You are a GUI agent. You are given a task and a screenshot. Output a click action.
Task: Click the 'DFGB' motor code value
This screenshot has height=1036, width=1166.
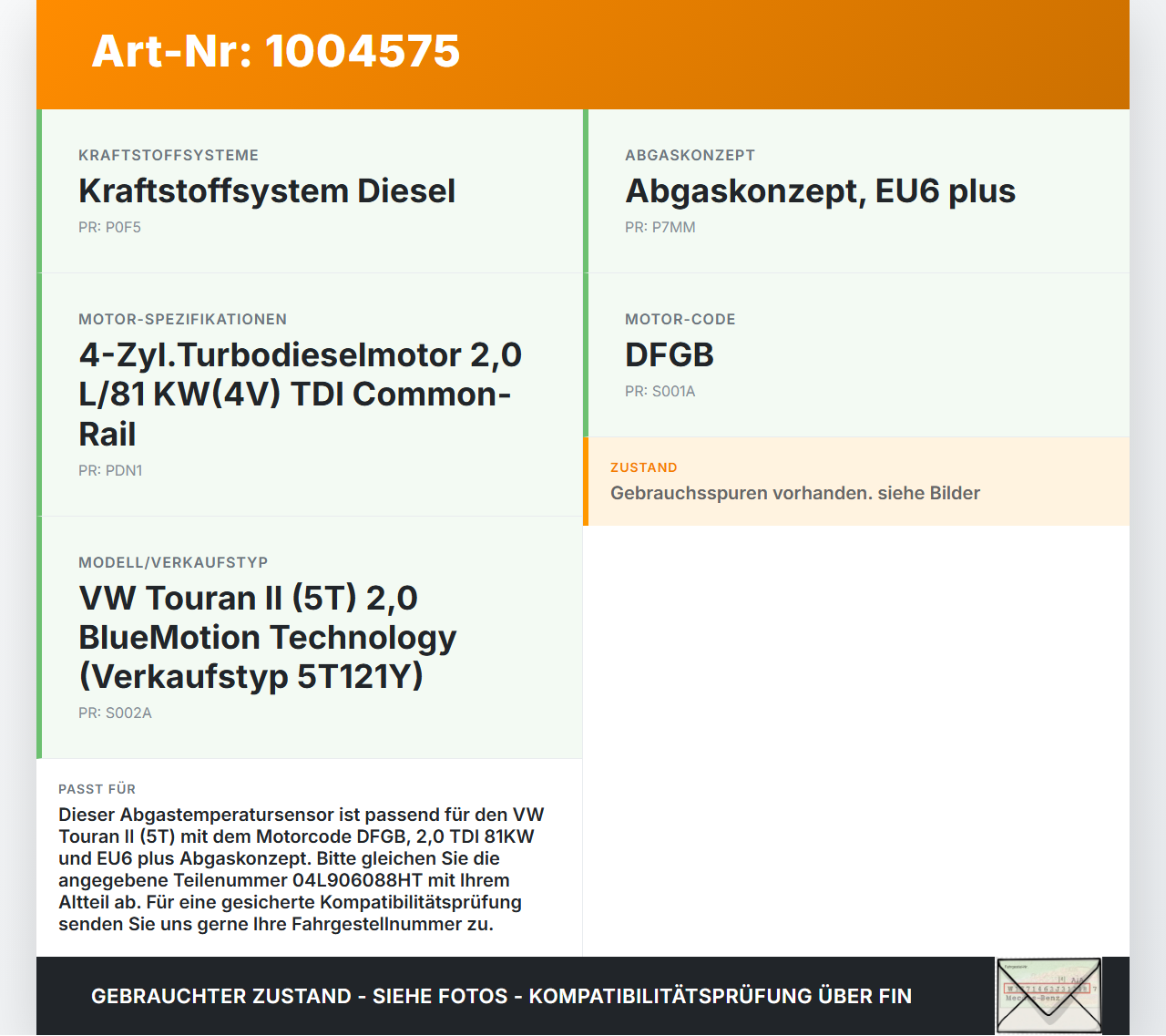(x=670, y=355)
